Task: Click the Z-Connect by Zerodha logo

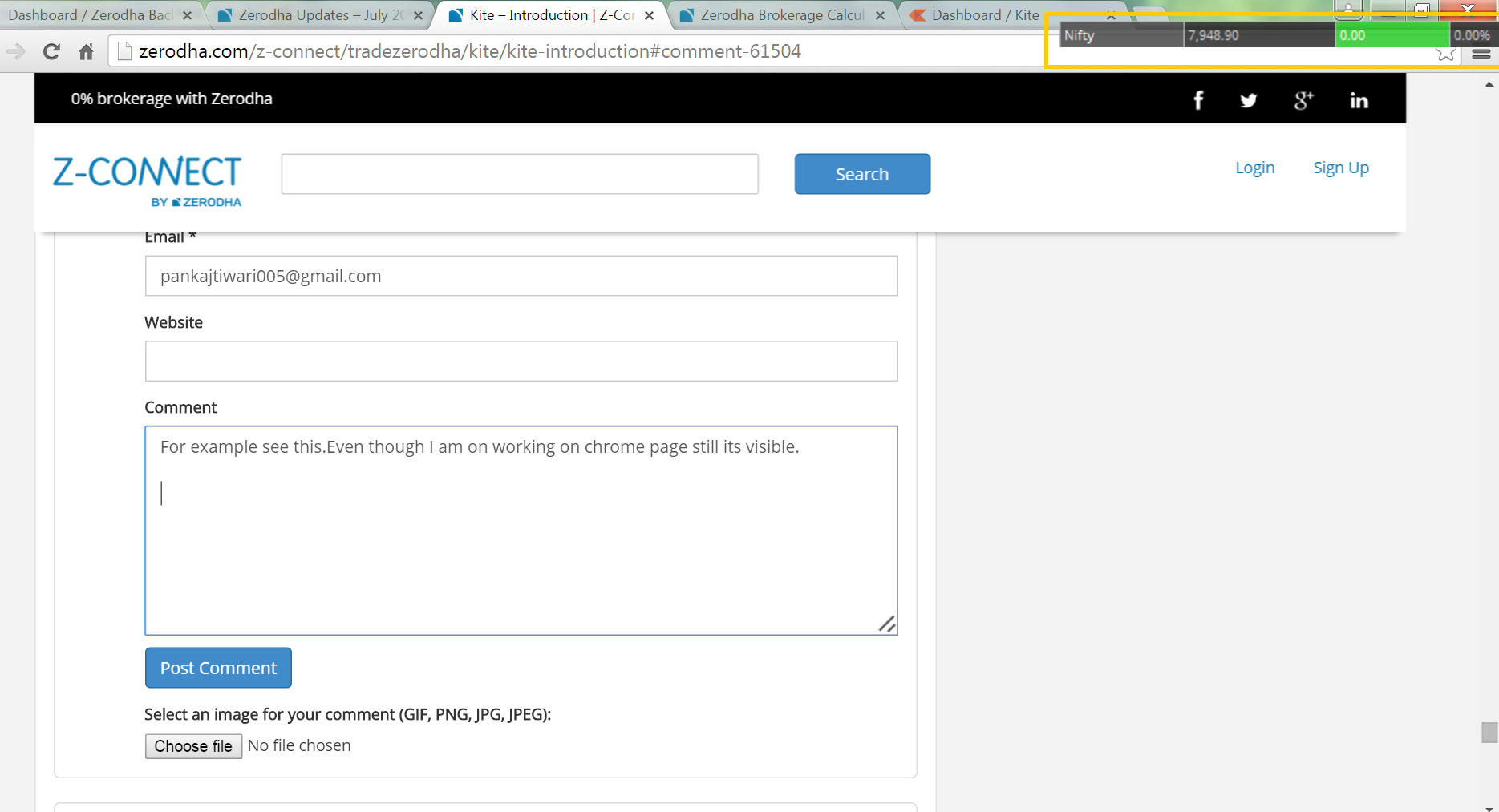Action: (148, 181)
